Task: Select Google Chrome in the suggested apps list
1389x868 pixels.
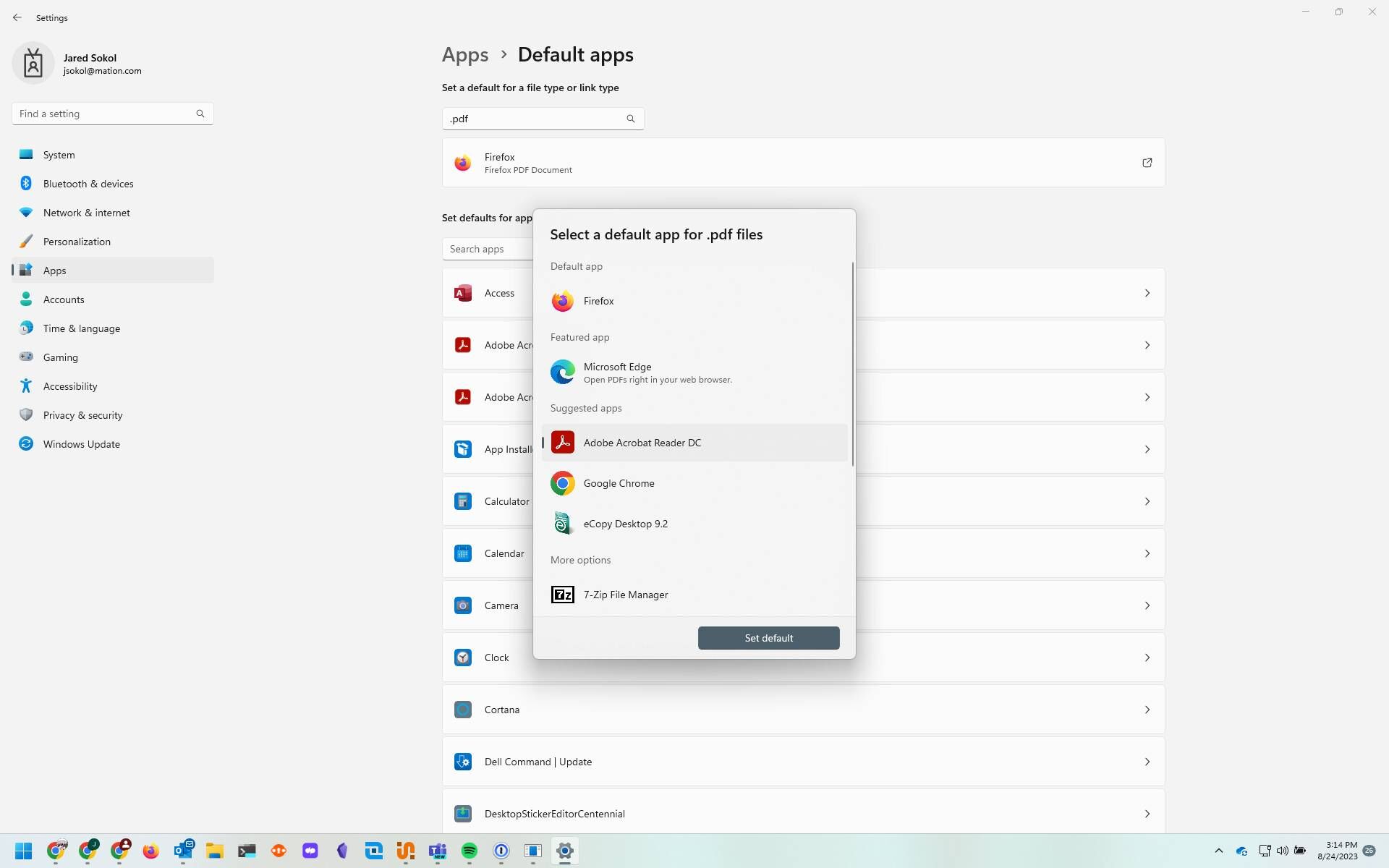Action: 619,483
